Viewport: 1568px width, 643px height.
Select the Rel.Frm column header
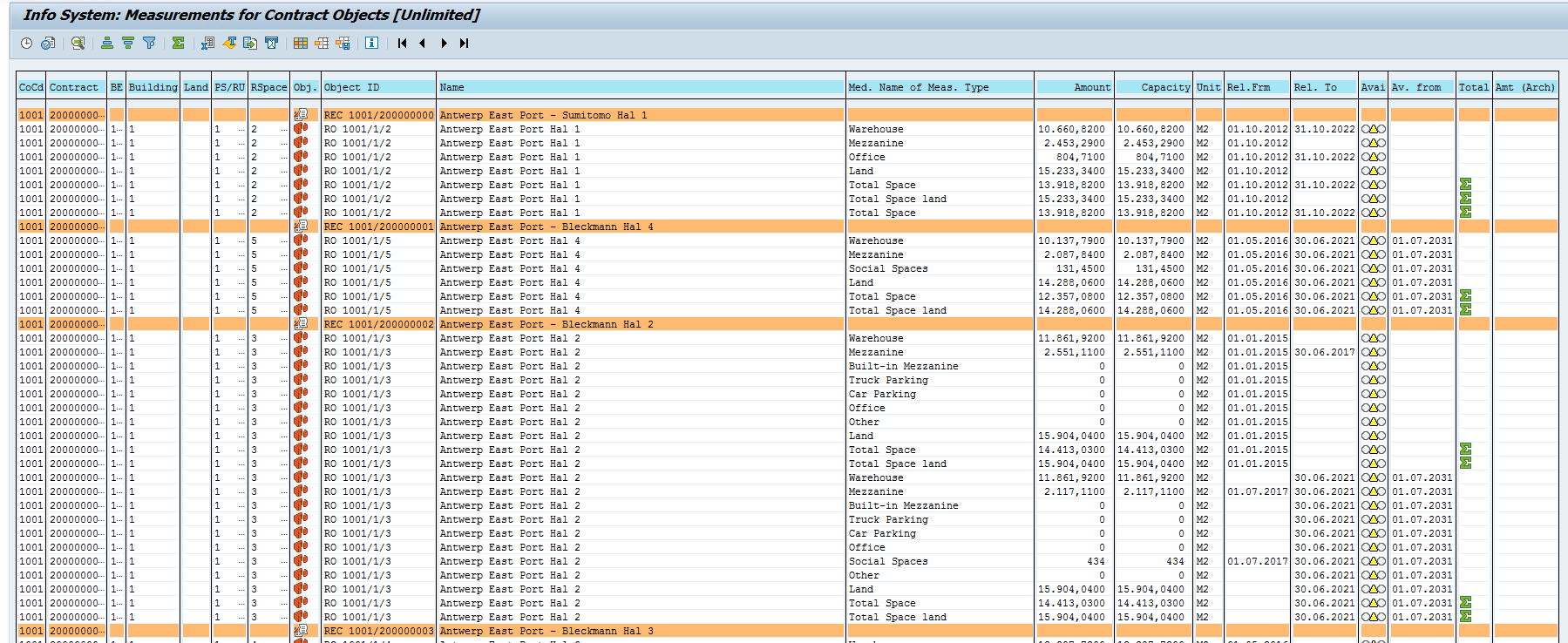click(1257, 87)
